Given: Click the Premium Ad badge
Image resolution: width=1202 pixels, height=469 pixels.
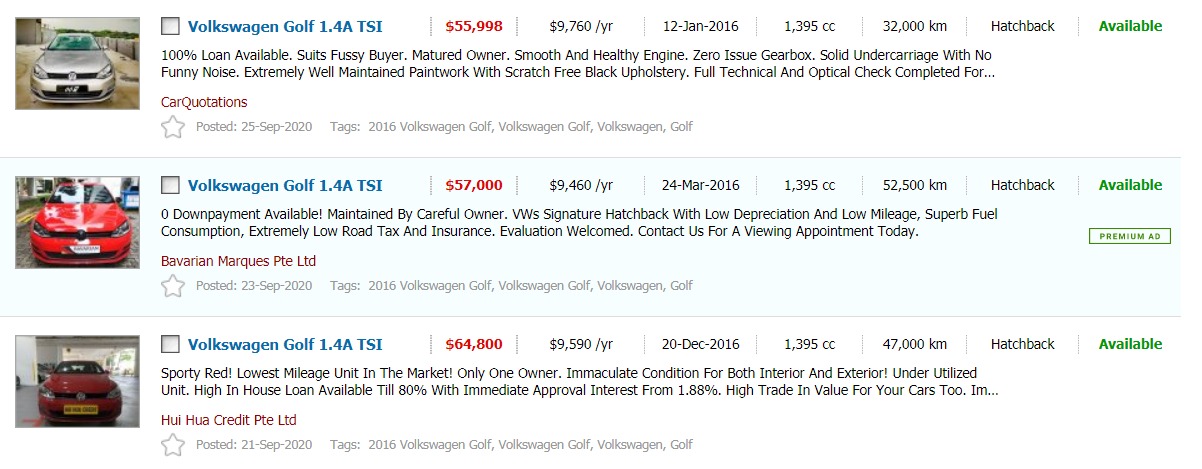Looking at the screenshot, I should click(x=1129, y=236).
